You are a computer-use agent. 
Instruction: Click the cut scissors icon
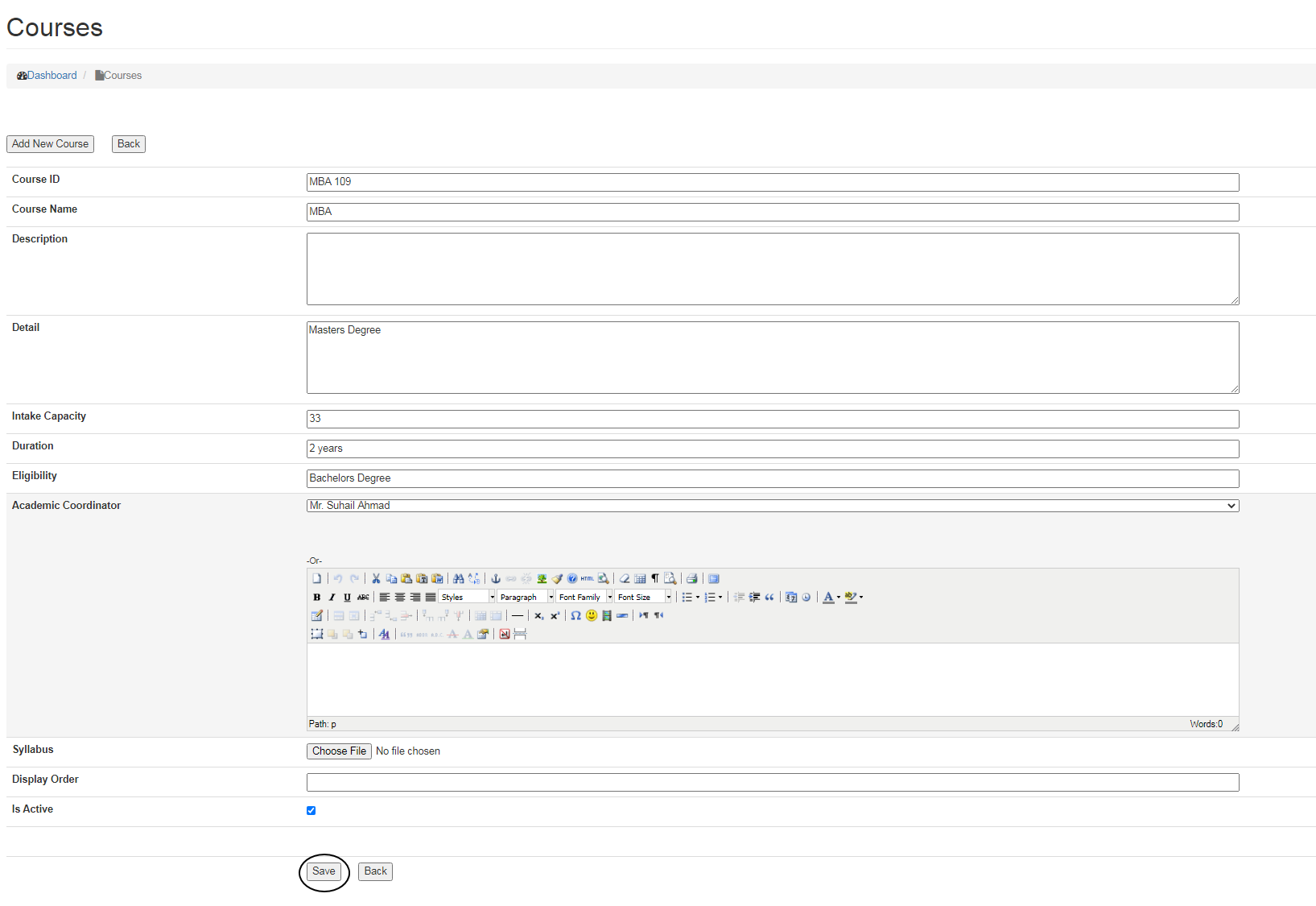[376, 579]
